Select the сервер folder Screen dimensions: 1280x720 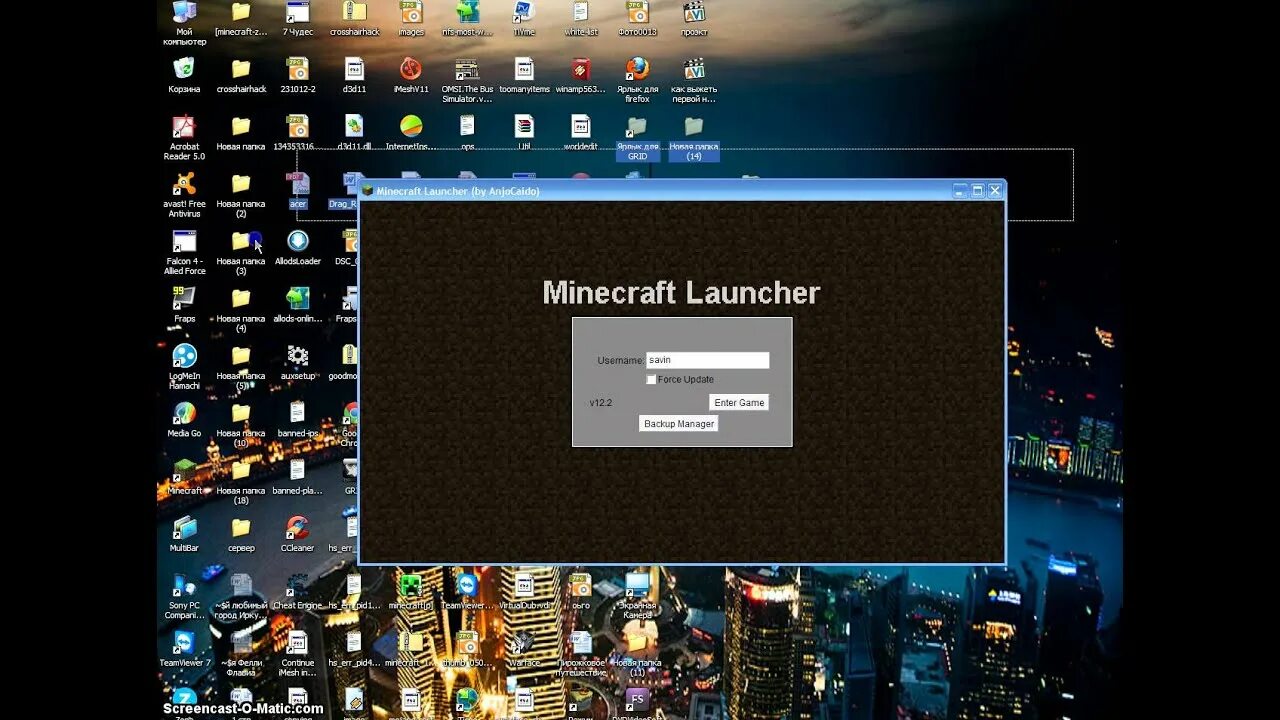pyautogui.click(x=241, y=527)
